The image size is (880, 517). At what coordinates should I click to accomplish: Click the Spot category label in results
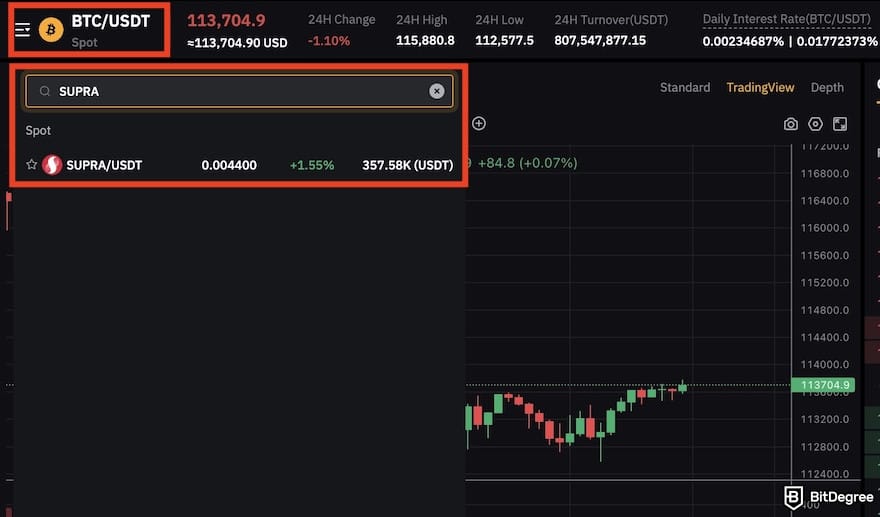tap(38, 130)
